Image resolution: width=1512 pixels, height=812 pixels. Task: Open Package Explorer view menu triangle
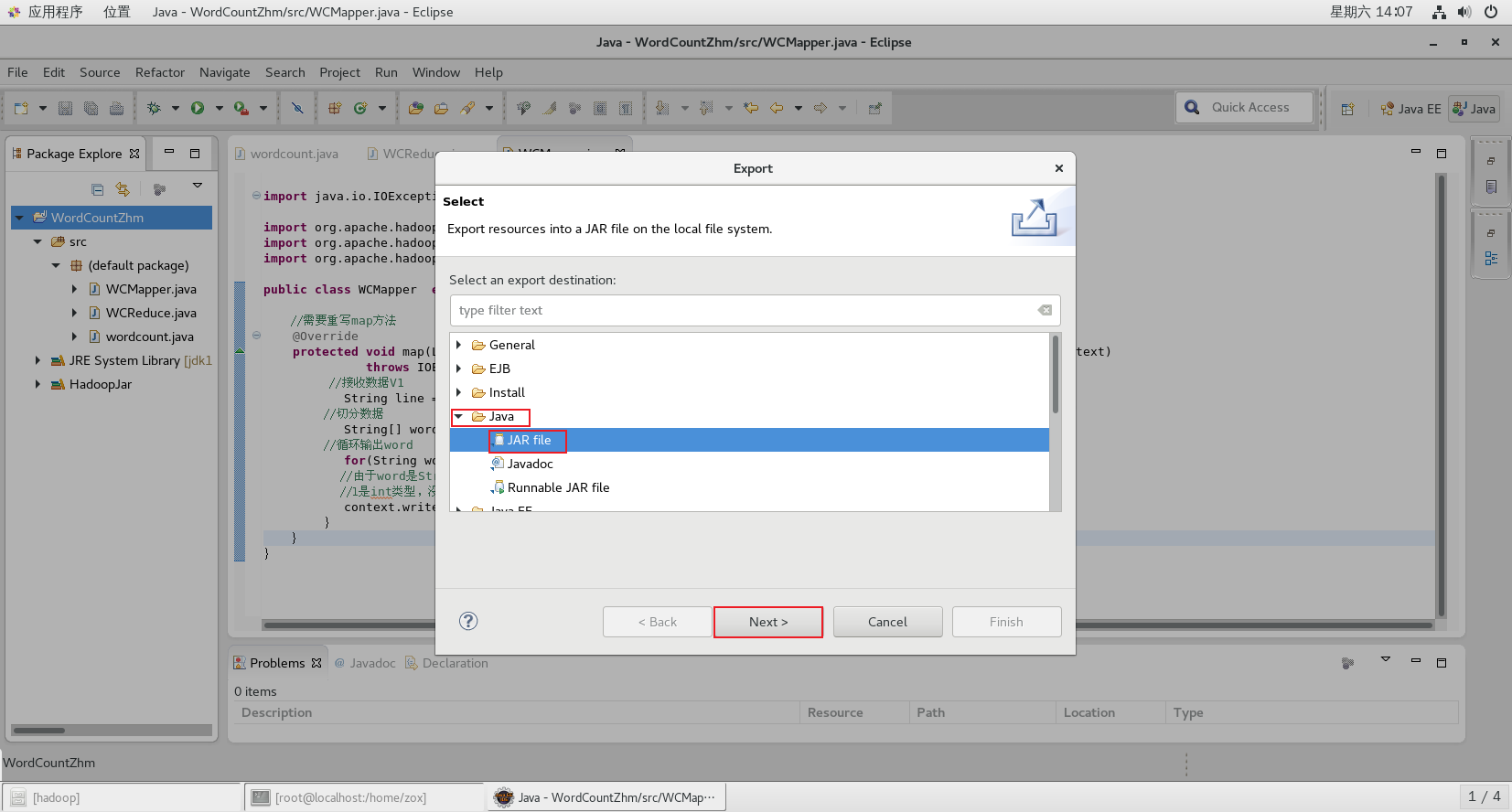tap(198, 186)
